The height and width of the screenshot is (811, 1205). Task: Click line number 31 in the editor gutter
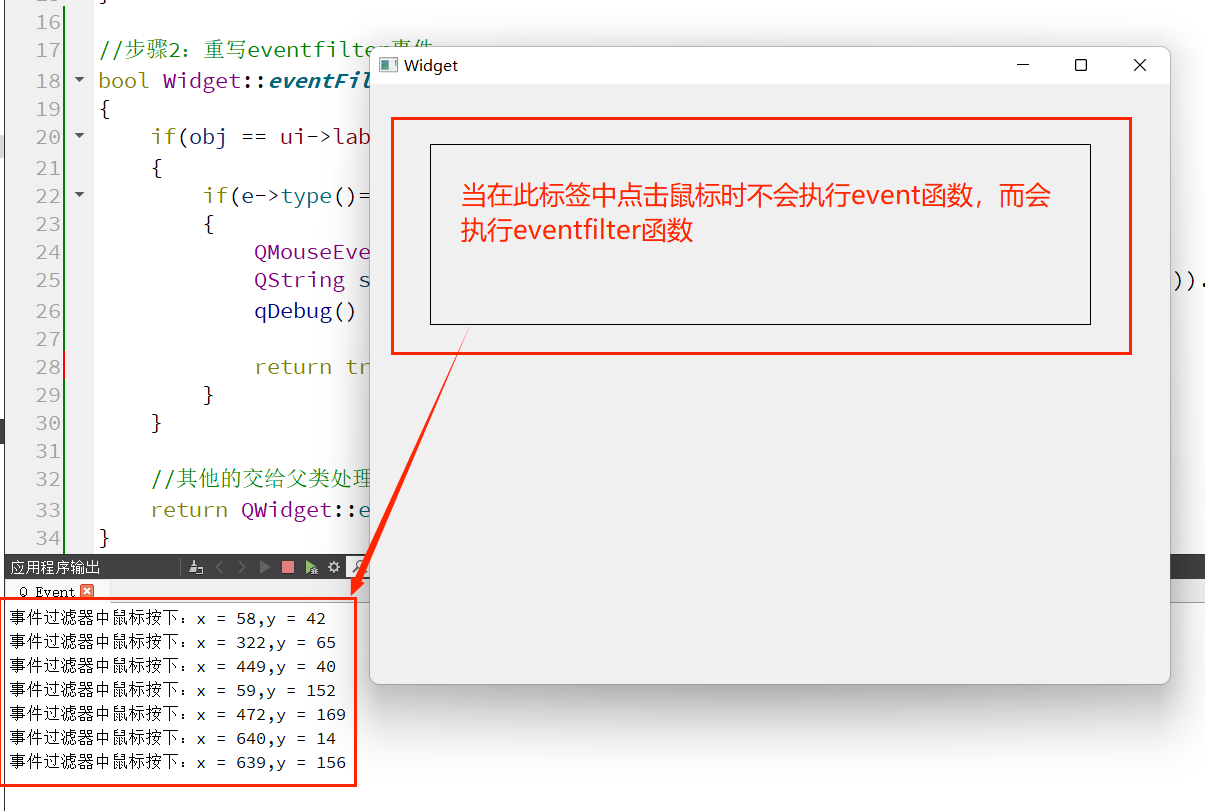[x=48, y=452]
